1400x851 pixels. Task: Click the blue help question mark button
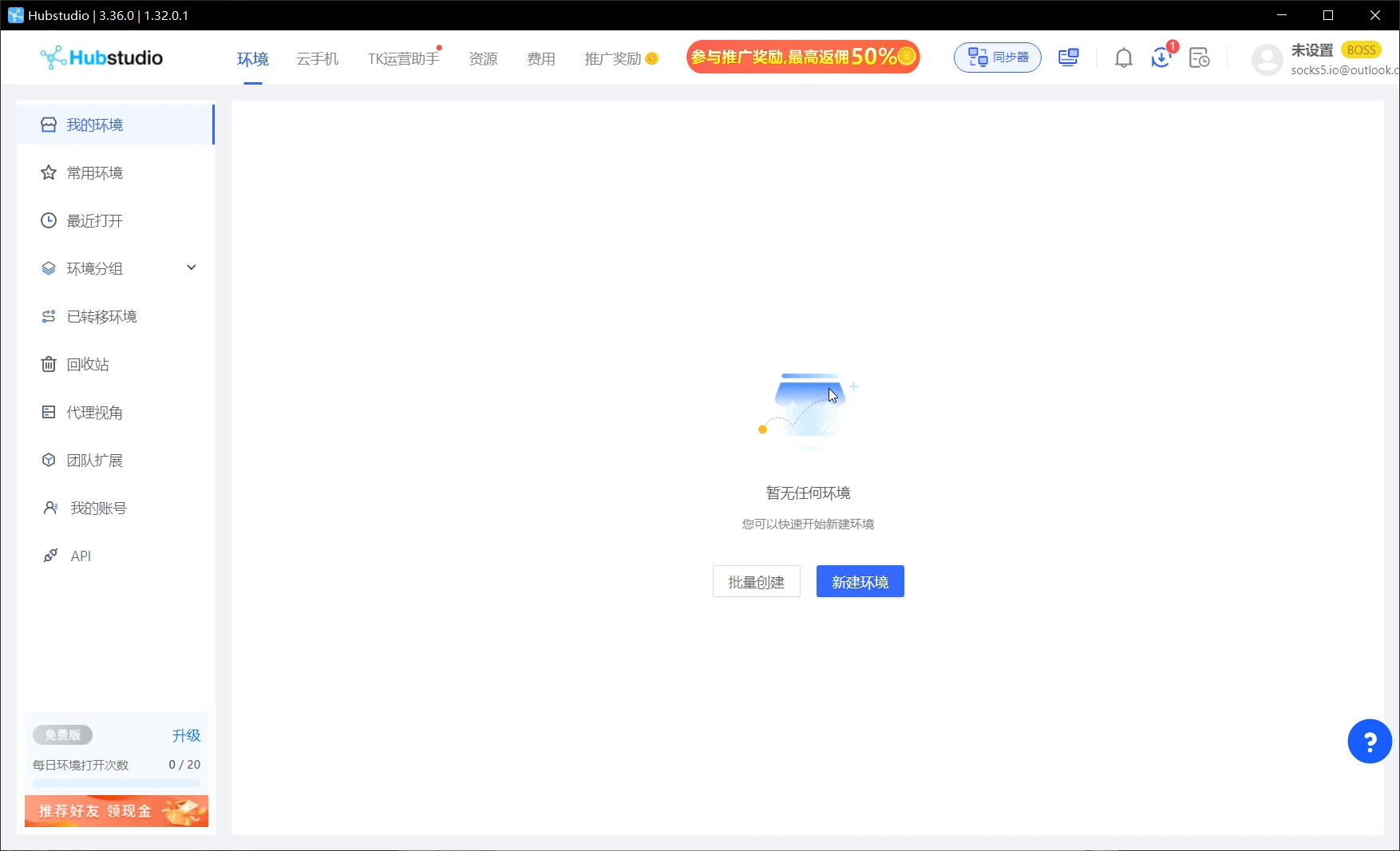point(1370,742)
